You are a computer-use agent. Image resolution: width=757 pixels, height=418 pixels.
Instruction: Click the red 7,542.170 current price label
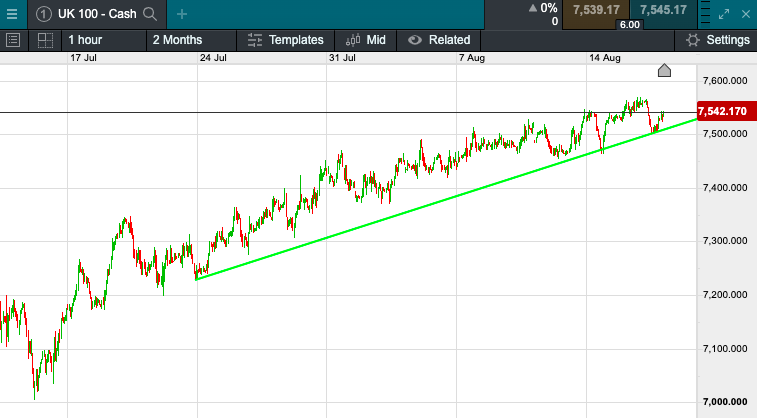(x=725, y=111)
